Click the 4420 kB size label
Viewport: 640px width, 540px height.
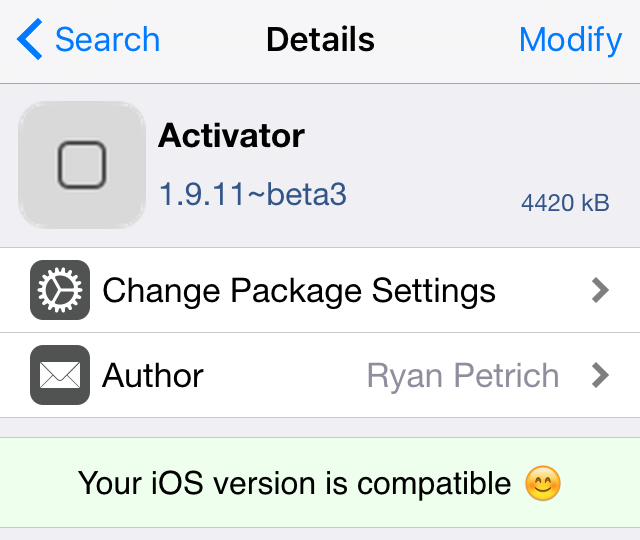[565, 203]
